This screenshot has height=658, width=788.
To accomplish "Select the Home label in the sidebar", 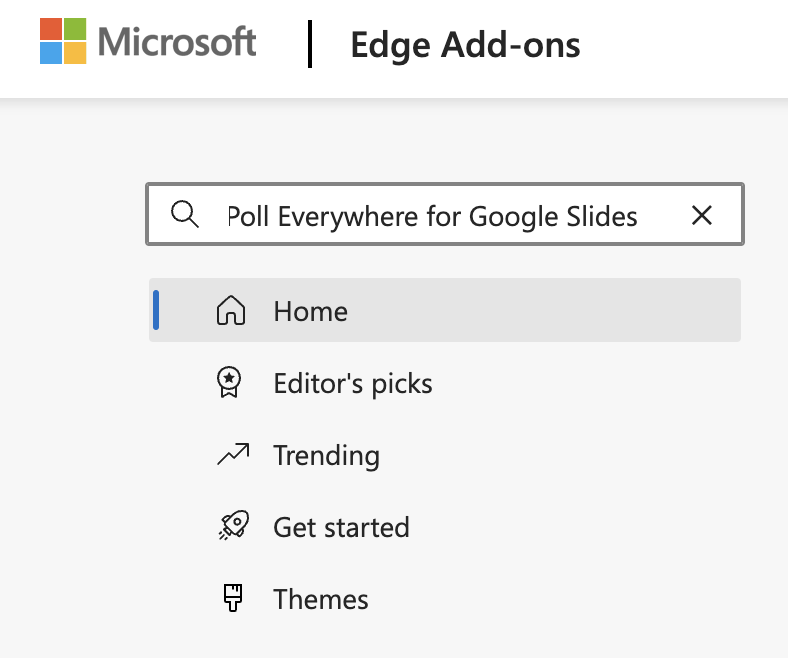I will [x=311, y=311].
